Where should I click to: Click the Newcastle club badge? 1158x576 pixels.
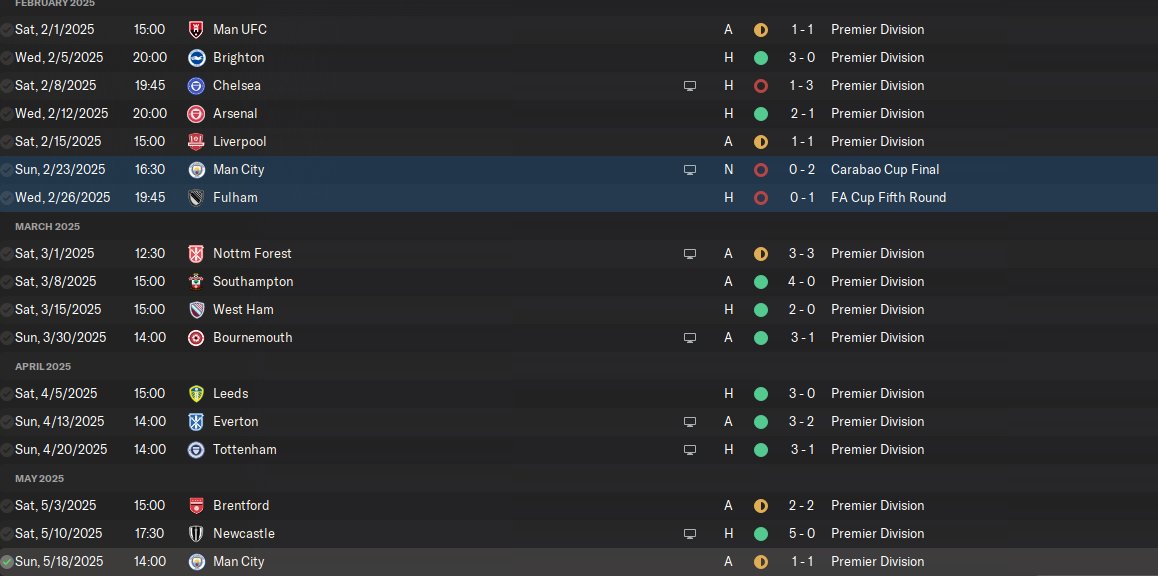pyautogui.click(x=196, y=534)
